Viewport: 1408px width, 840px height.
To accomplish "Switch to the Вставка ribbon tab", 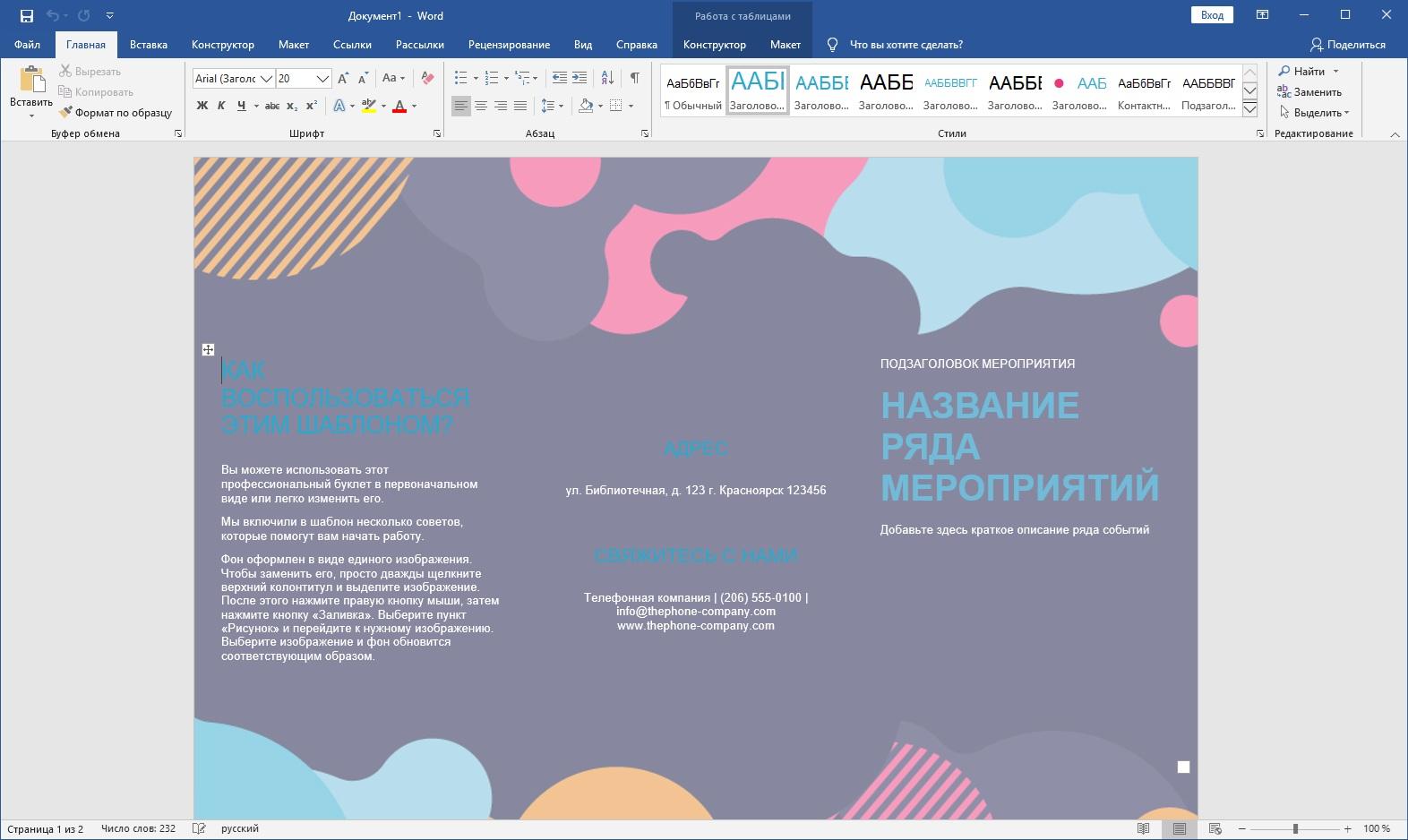I will click(148, 45).
